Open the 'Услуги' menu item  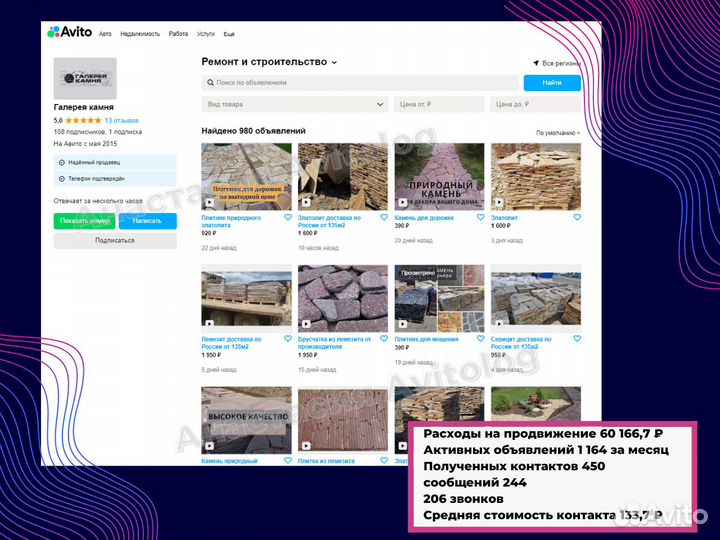[x=207, y=33]
